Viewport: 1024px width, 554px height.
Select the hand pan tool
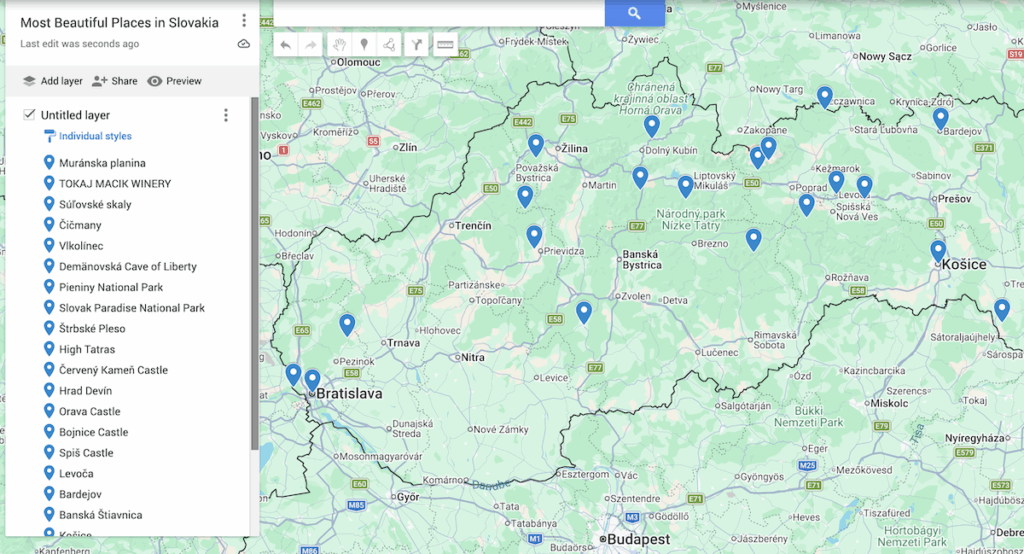pos(339,45)
